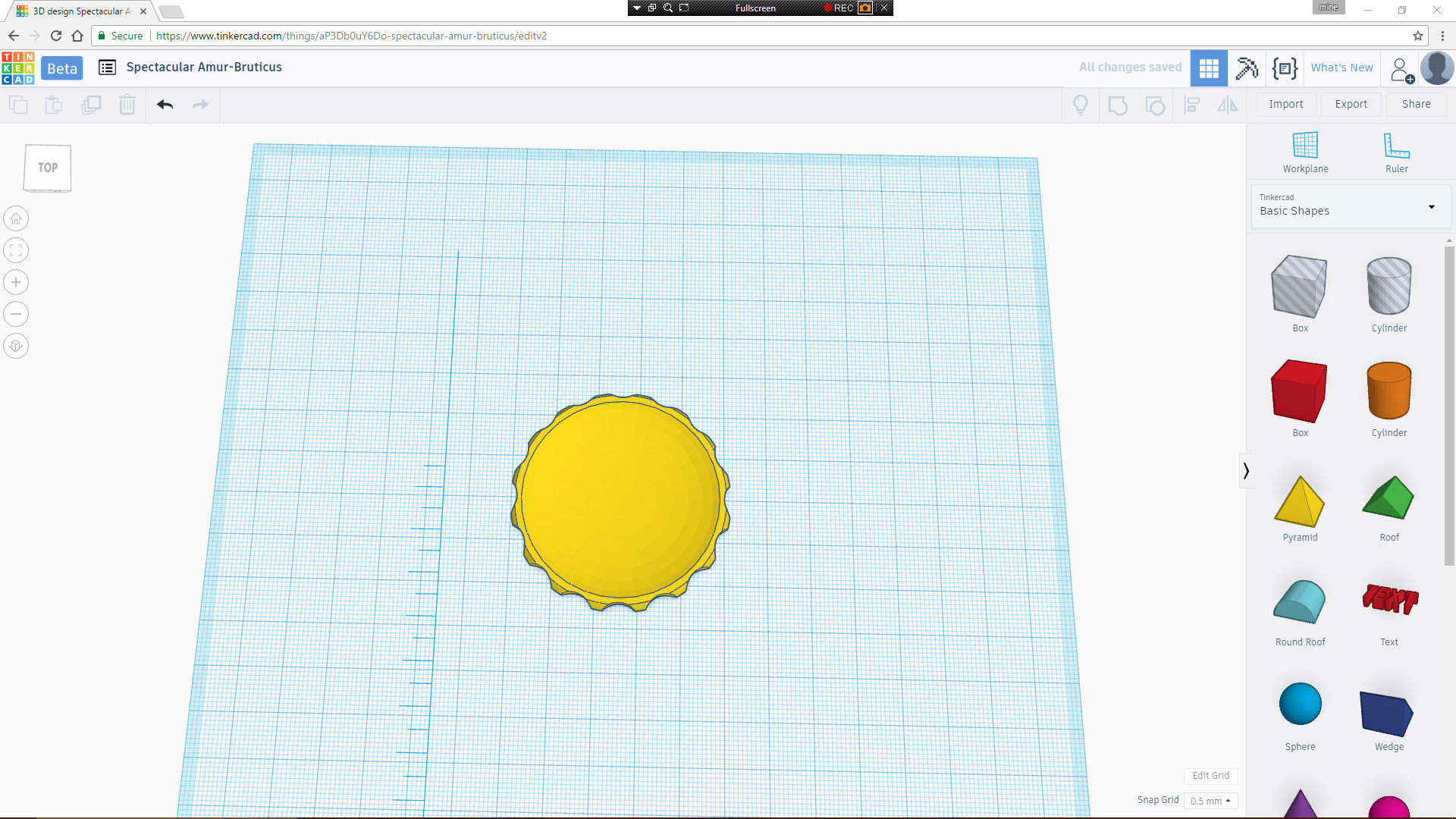Click the Beta label badge
1456x819 pixels.
pos(62,68)
